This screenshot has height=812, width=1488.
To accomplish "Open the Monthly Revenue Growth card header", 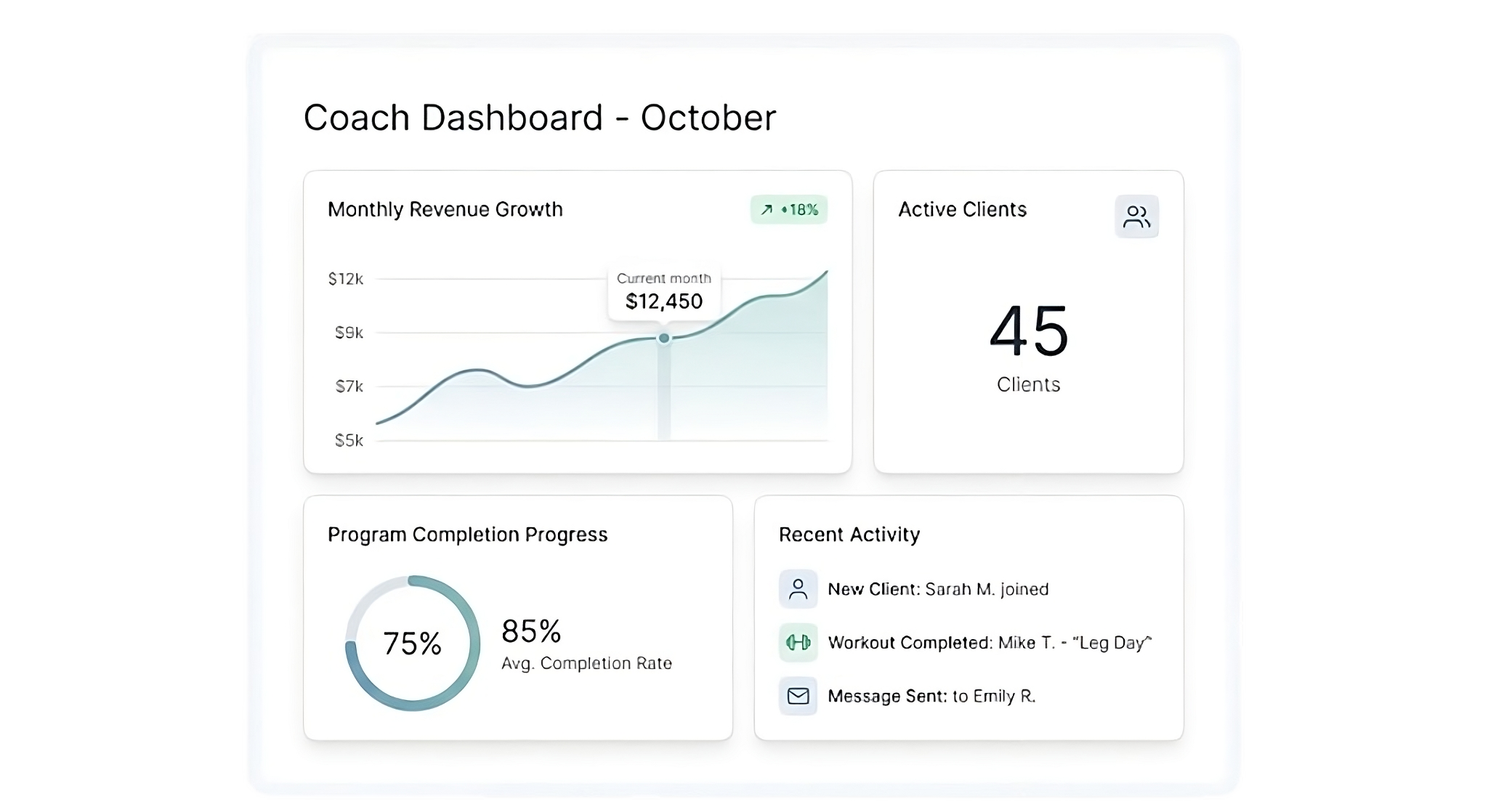I will pyautogui.click(x=445, y=210).
